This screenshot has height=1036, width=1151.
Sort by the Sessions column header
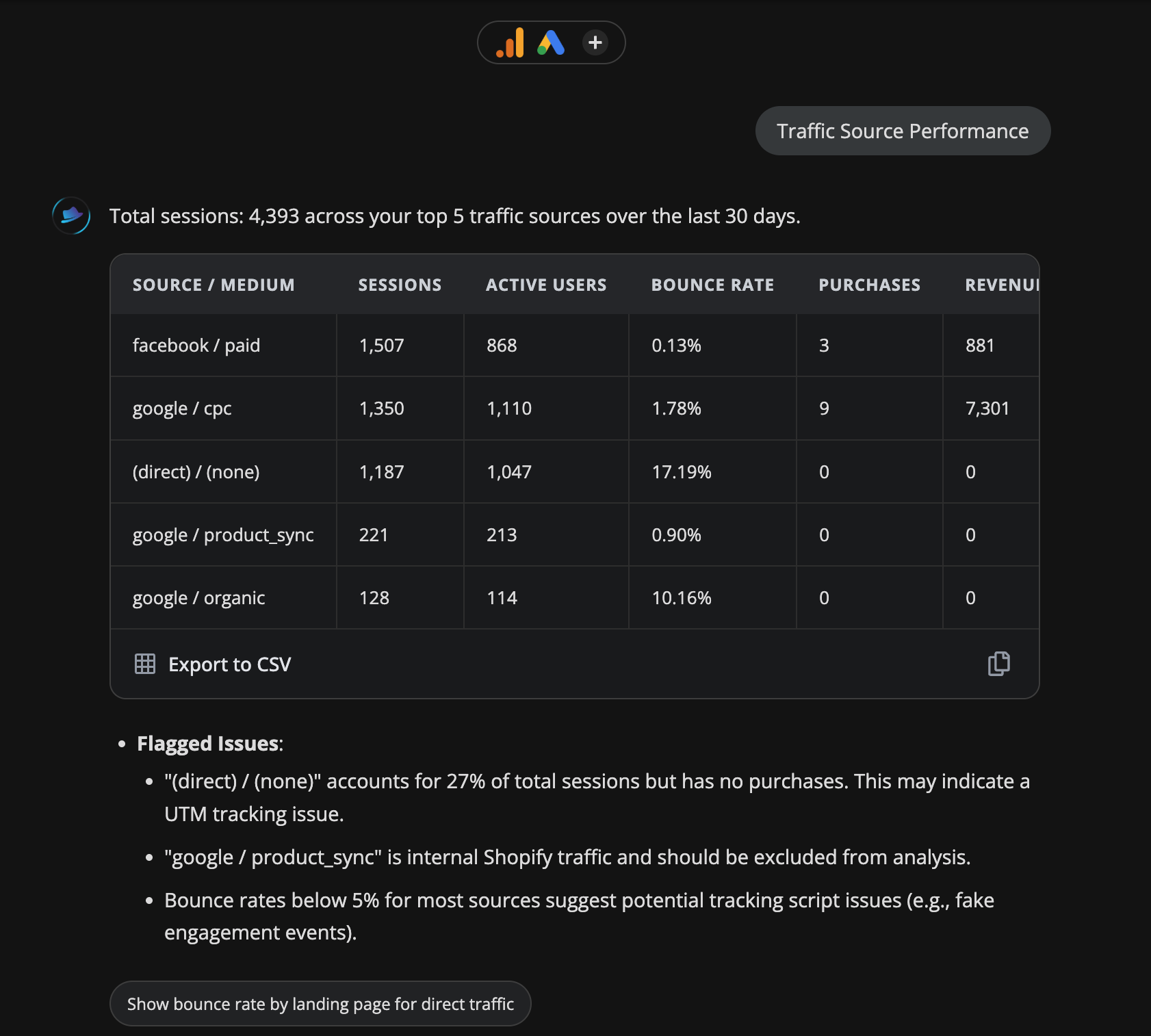(400, 285)
